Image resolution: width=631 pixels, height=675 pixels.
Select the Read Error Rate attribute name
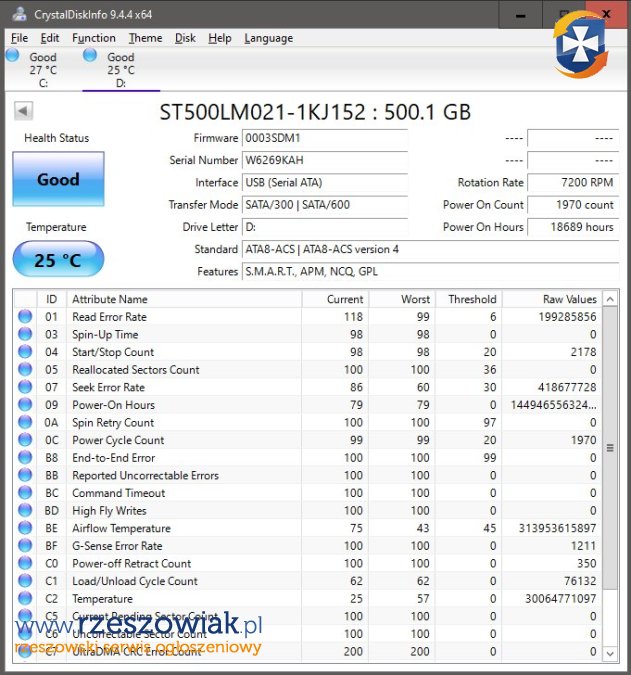pyautogui.click(x=109, y=317)
